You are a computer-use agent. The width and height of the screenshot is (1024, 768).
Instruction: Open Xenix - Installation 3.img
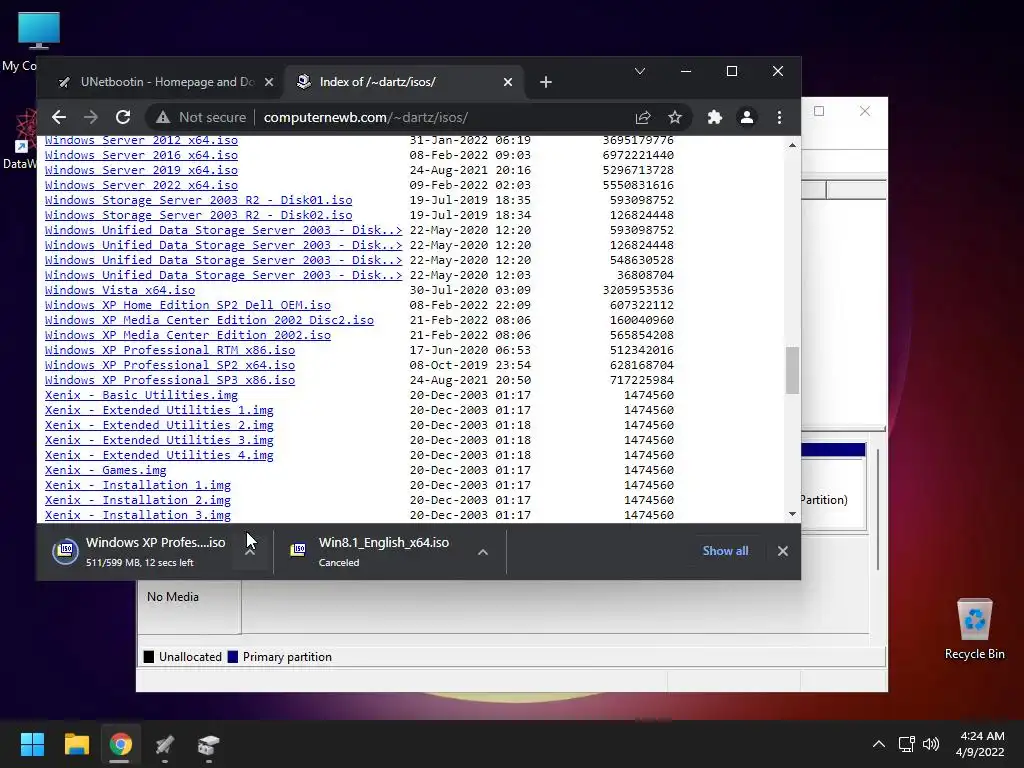pyautogui.click(x=138, y=515)
